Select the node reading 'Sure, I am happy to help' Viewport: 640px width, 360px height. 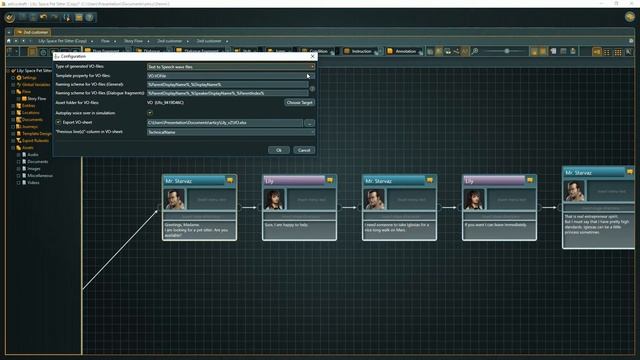pos(299,207)
